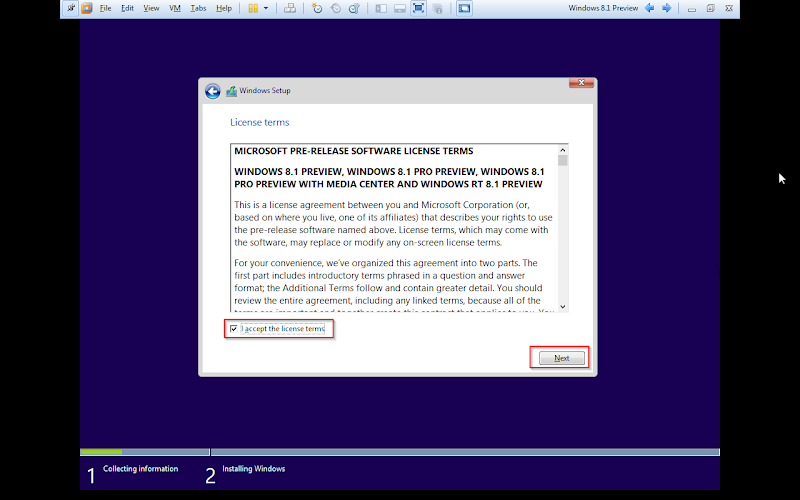Switch to the next VM tab arrow
Viewport: 800px width, 500px height.
(x=666, y=8)
